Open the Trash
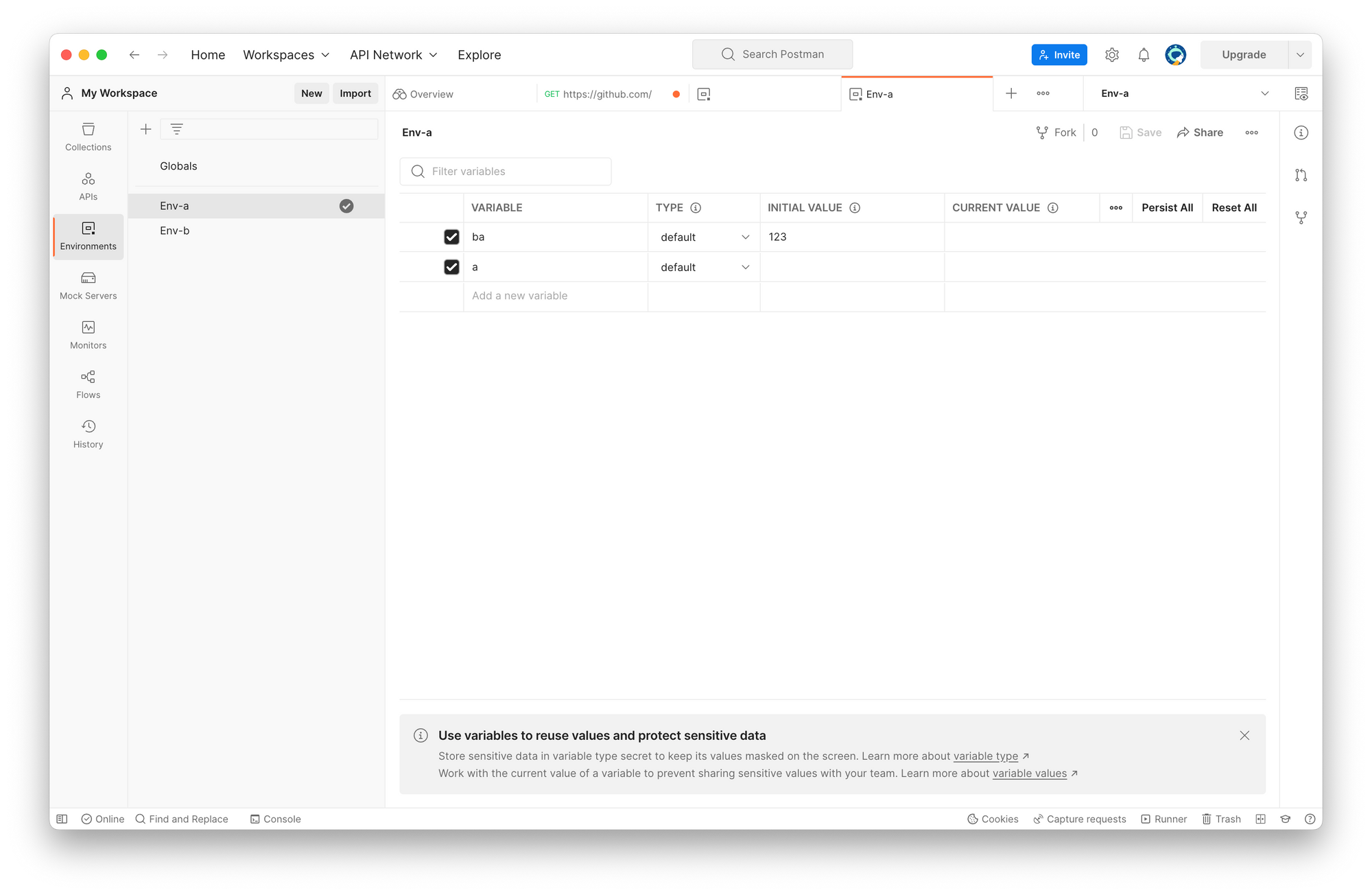This screenshot has height=895, width=1372. click(1221, 818)
